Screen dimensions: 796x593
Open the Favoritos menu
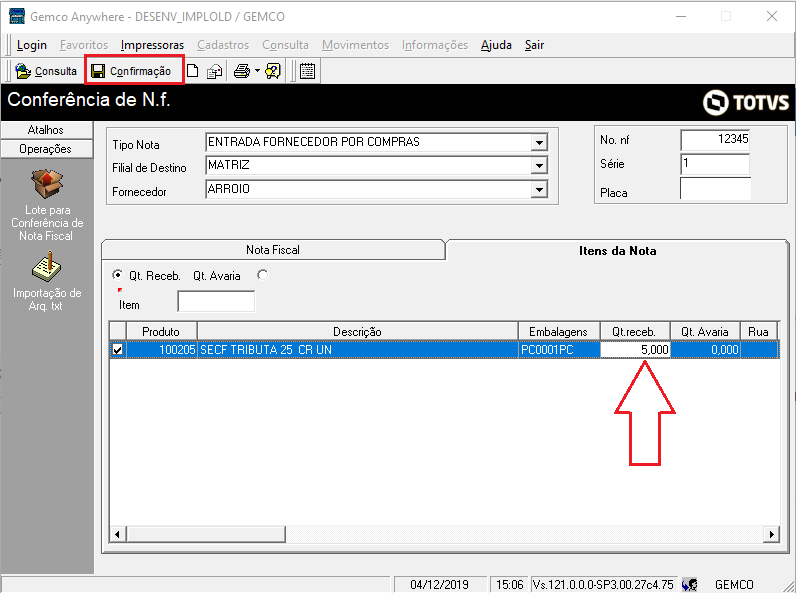click(x=84, y=45)
